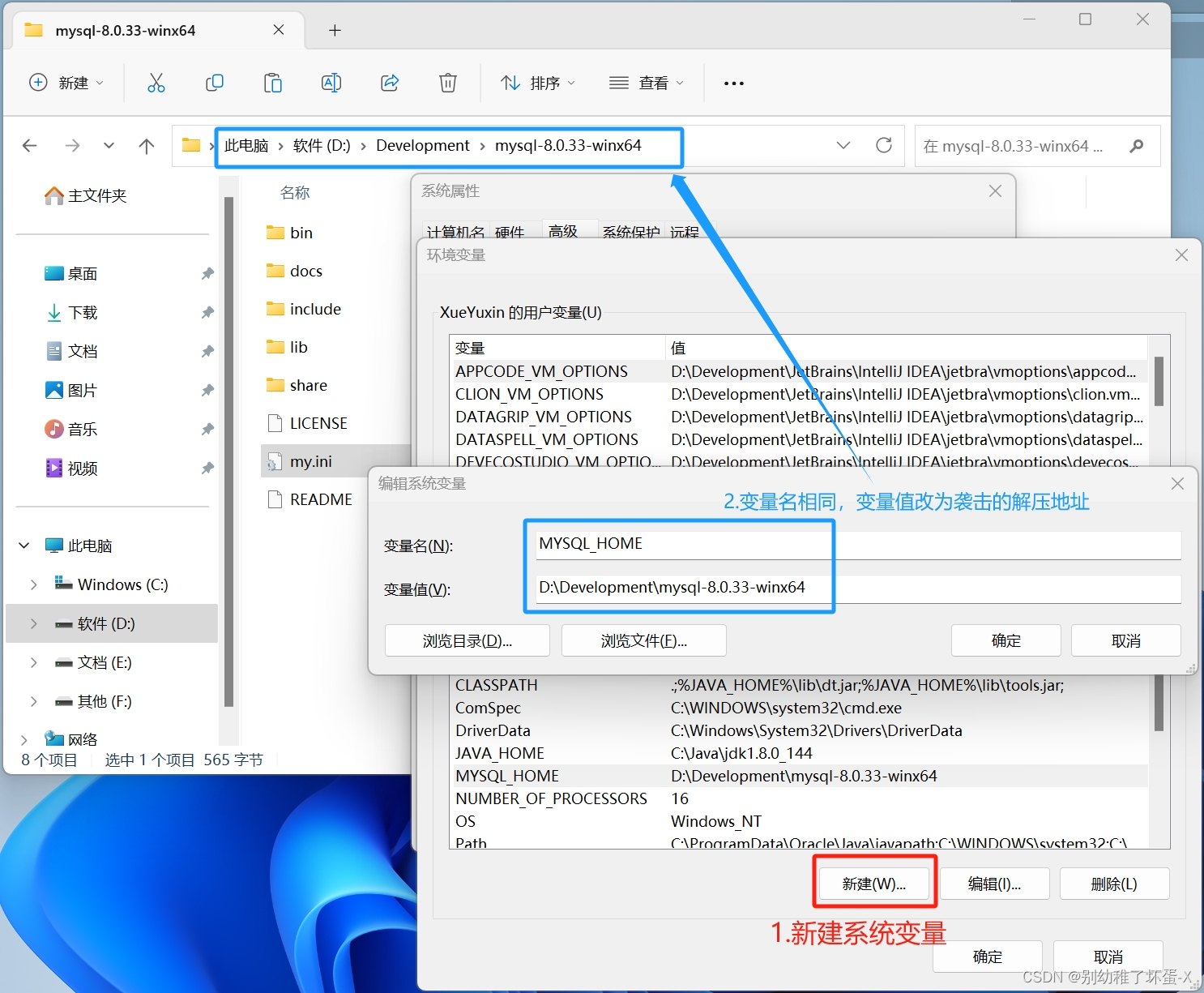Click the search magnifier icon
The height and width of the screenshot is (993, 1204).
click(x=1137, y=146)
